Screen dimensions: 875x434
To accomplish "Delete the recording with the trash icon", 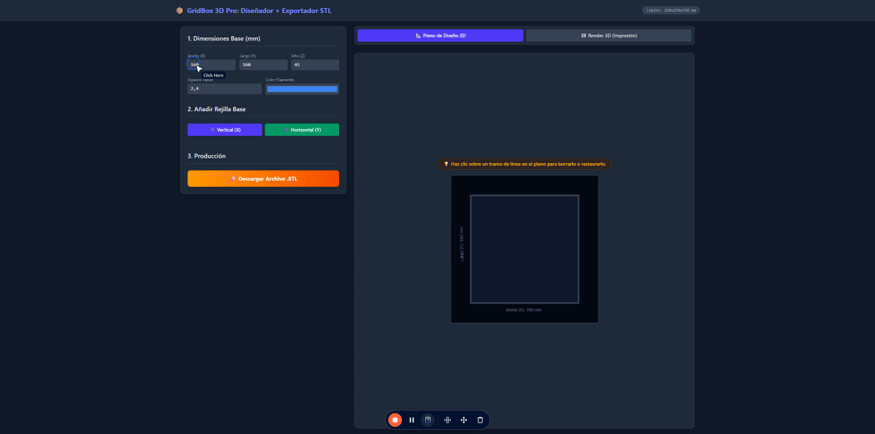I will pos(480,420).
